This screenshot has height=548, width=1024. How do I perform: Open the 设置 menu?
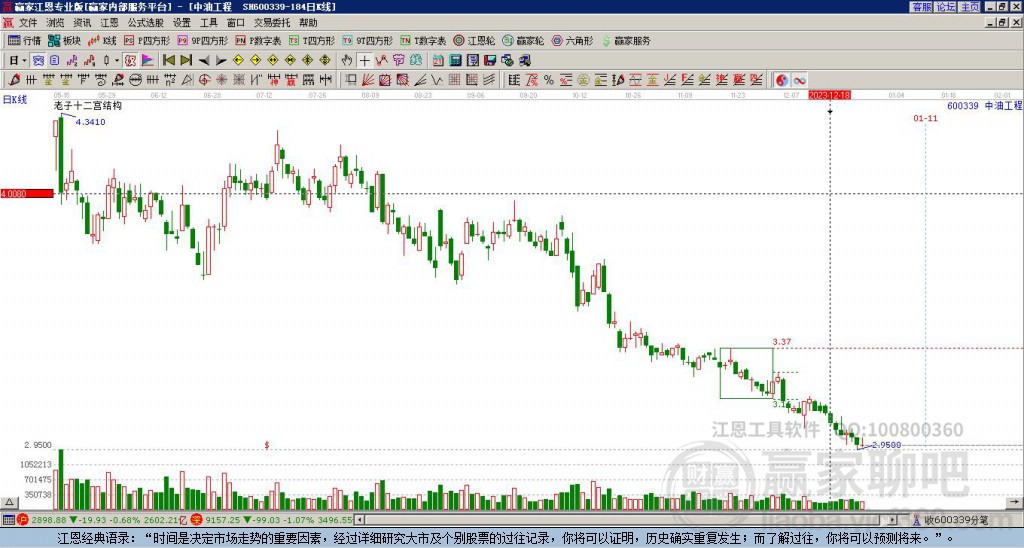point(182,23)
